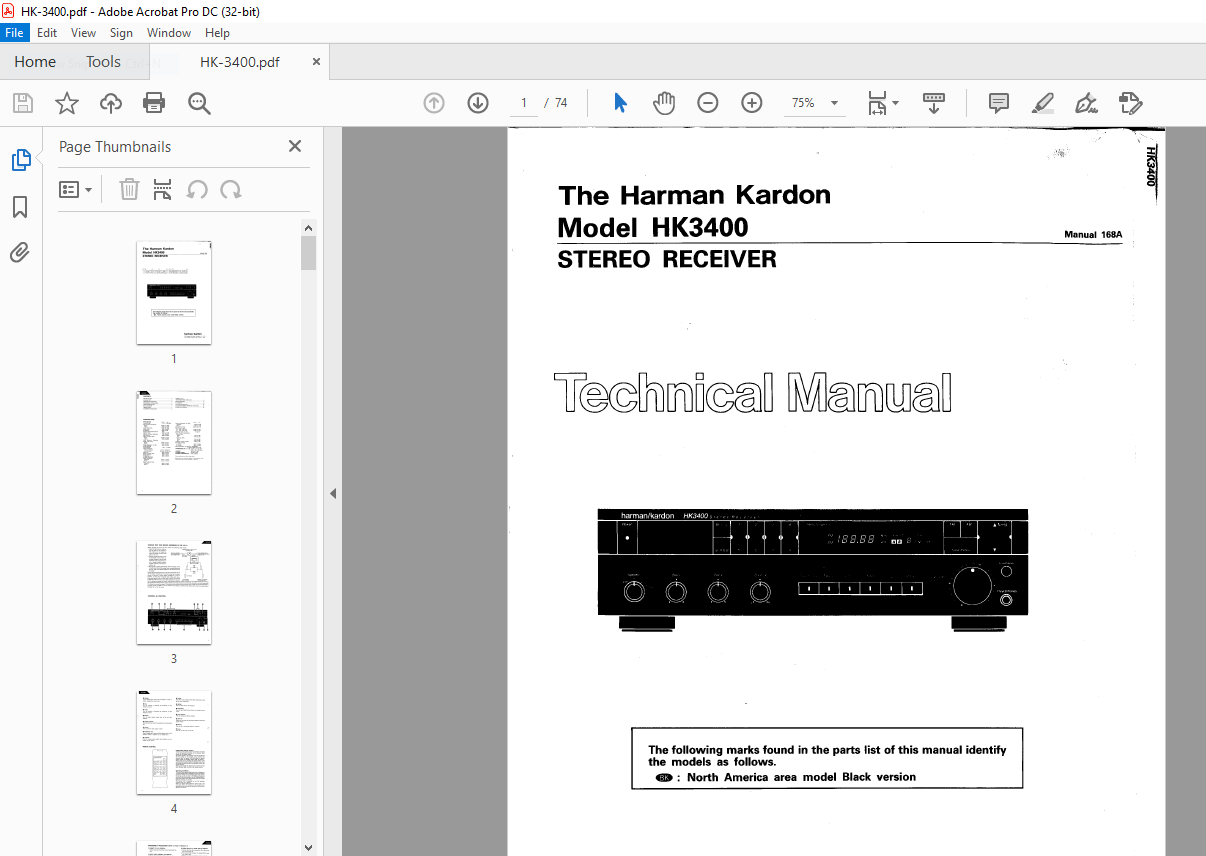Go to previous page arrow
Viewport: 1206px width, 856px height.
tap(434, 103)
